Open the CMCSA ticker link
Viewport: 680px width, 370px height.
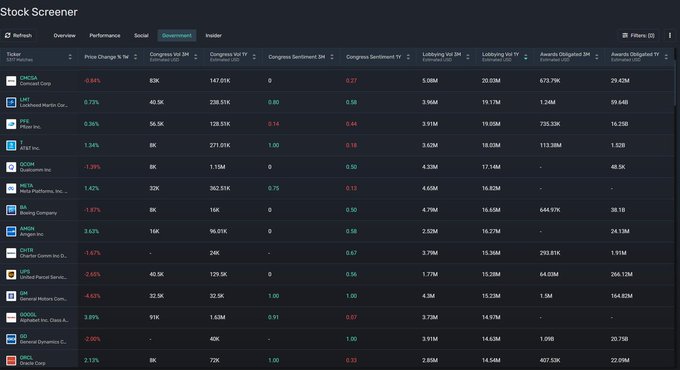[29, 78]
